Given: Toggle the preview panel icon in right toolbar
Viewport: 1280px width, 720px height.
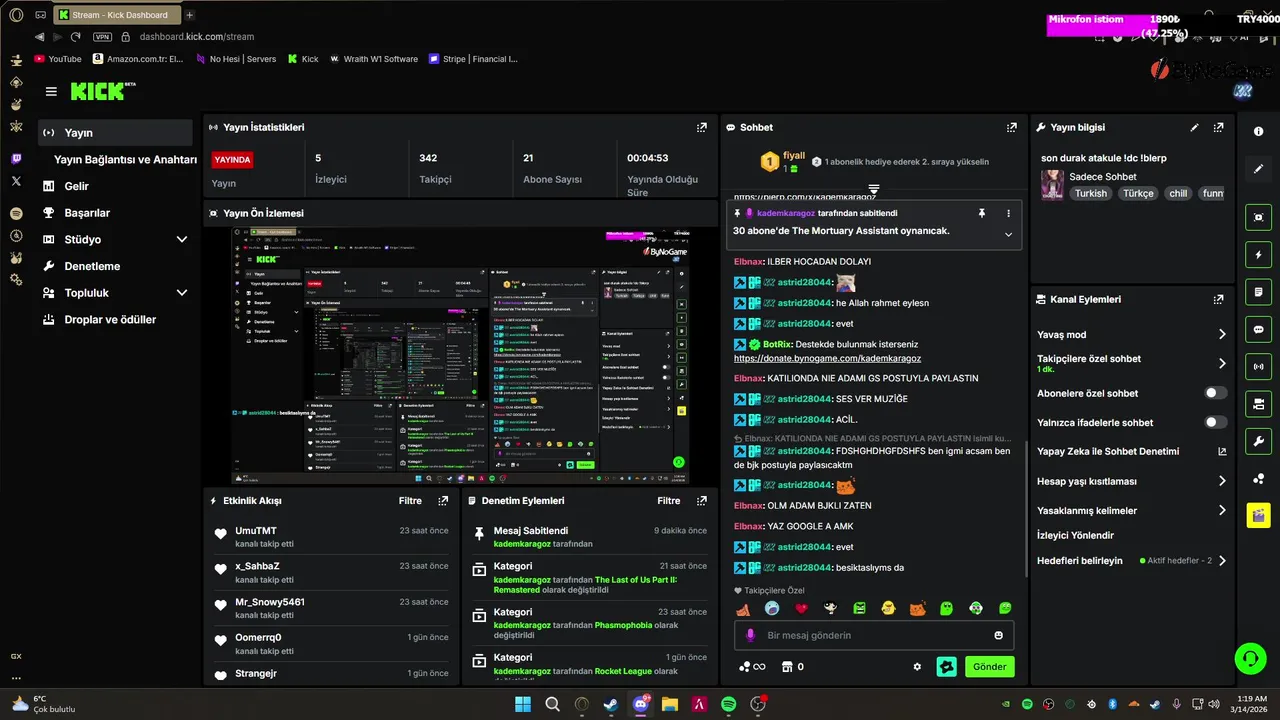Looking at the screenshot, I should point(1258,217).
